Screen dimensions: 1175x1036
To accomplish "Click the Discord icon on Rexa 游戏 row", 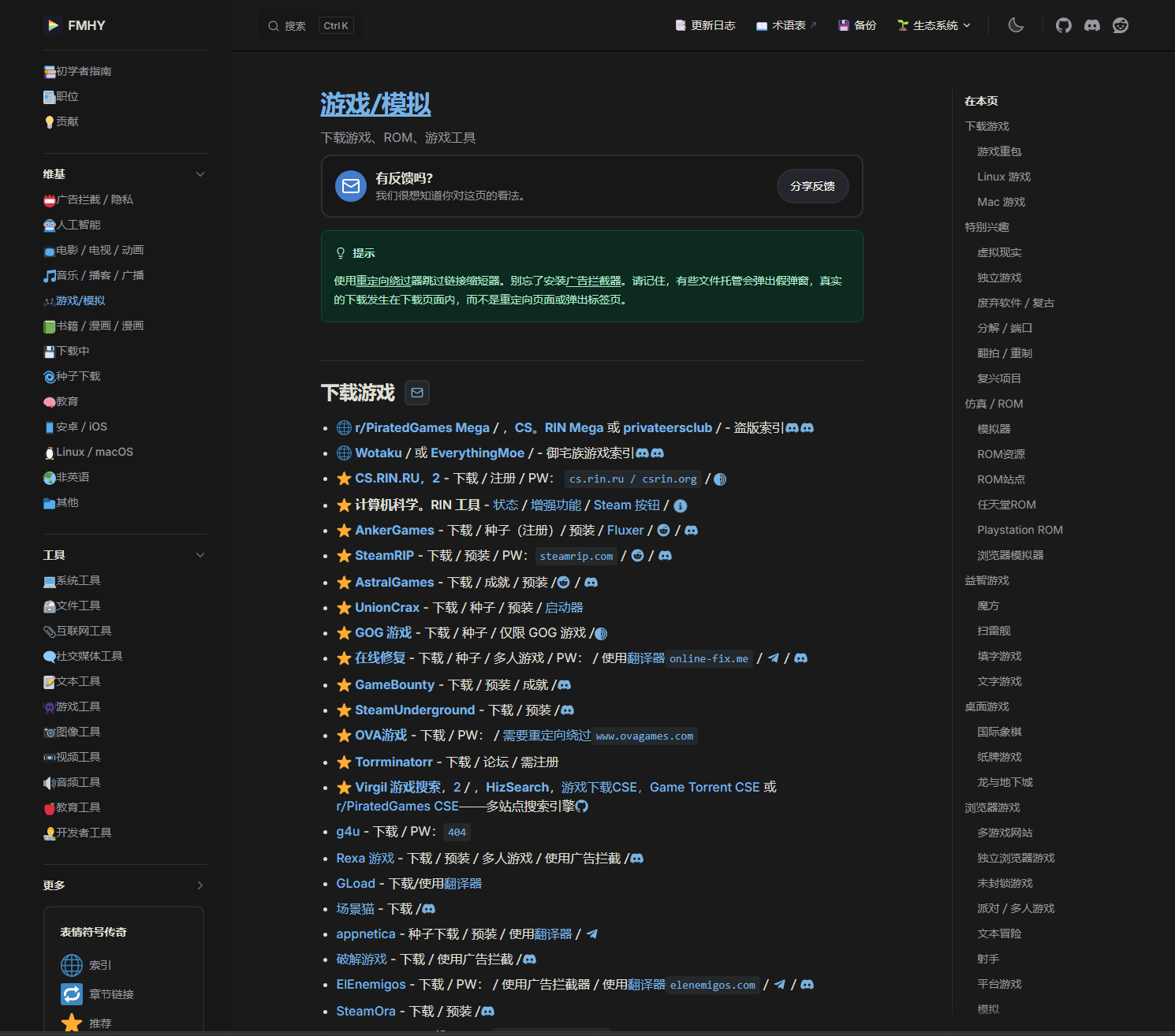I will point(636,859).
